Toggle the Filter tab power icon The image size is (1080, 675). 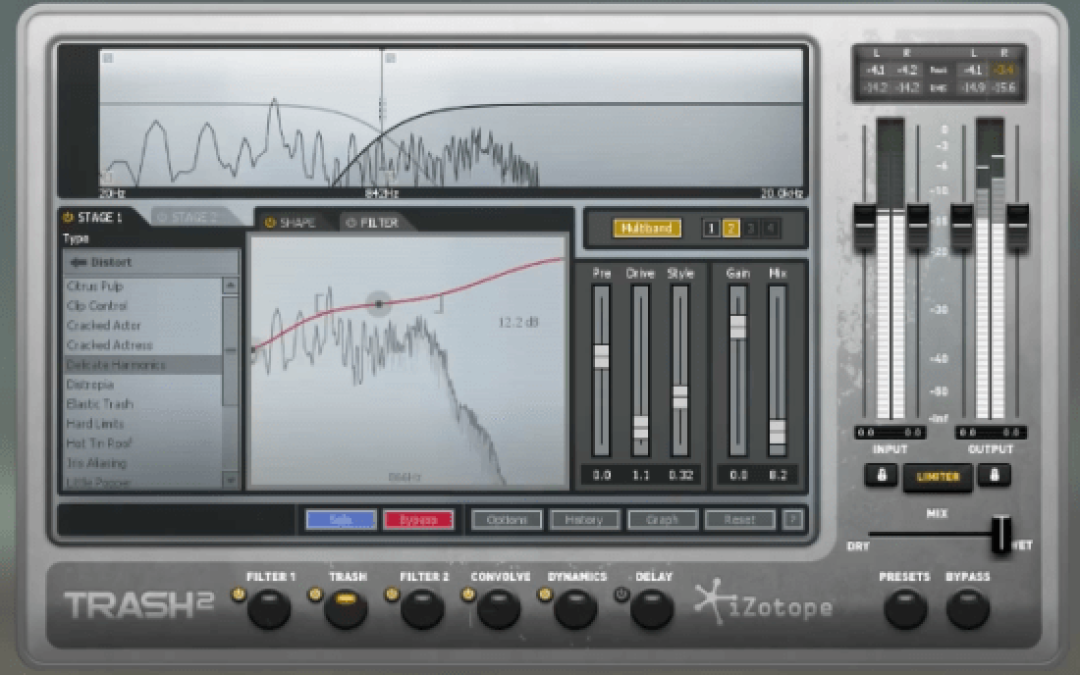tap(351, 222)
